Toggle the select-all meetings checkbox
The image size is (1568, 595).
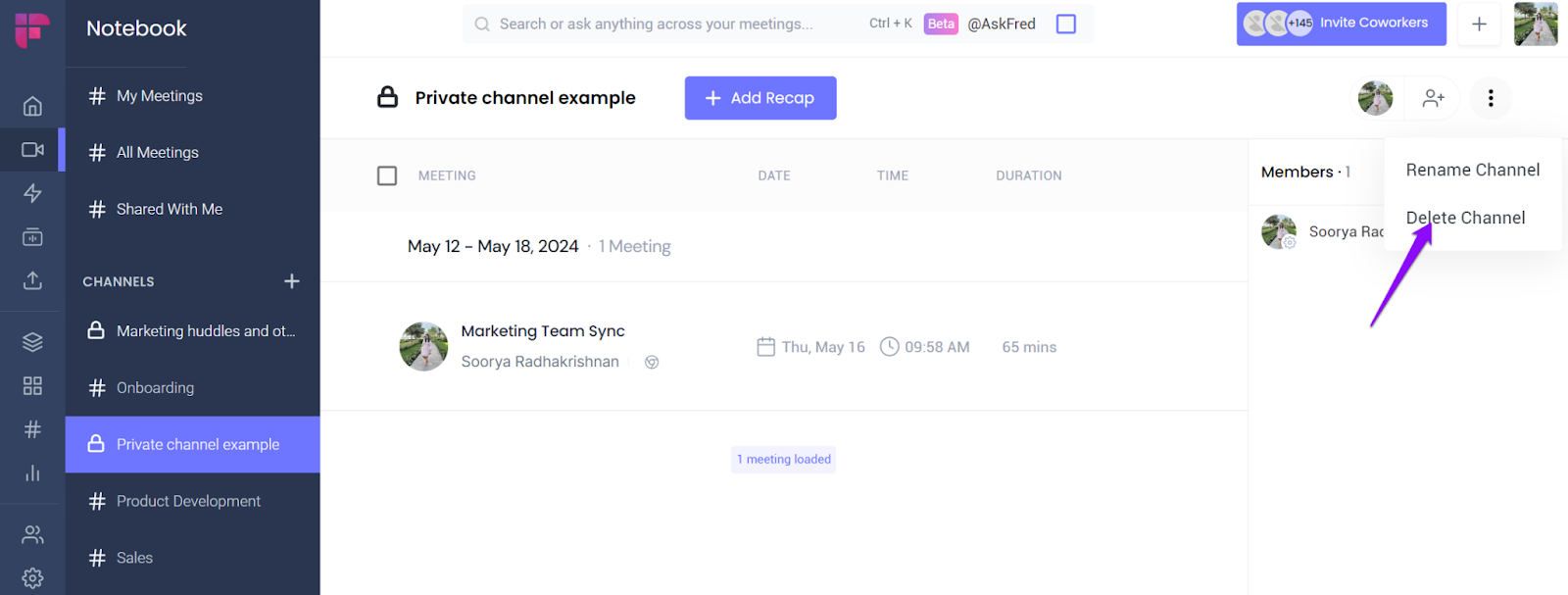pyautogui.click(x=387, y=175)
